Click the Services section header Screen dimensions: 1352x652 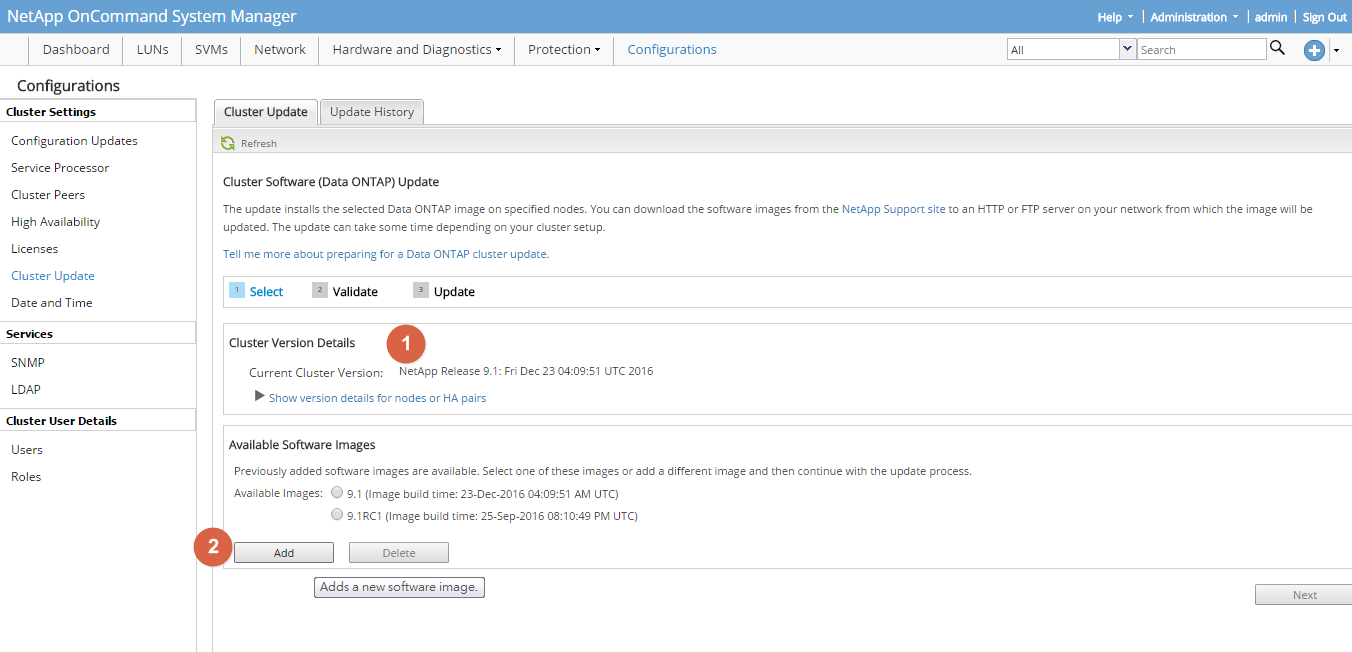pos(98,334)
